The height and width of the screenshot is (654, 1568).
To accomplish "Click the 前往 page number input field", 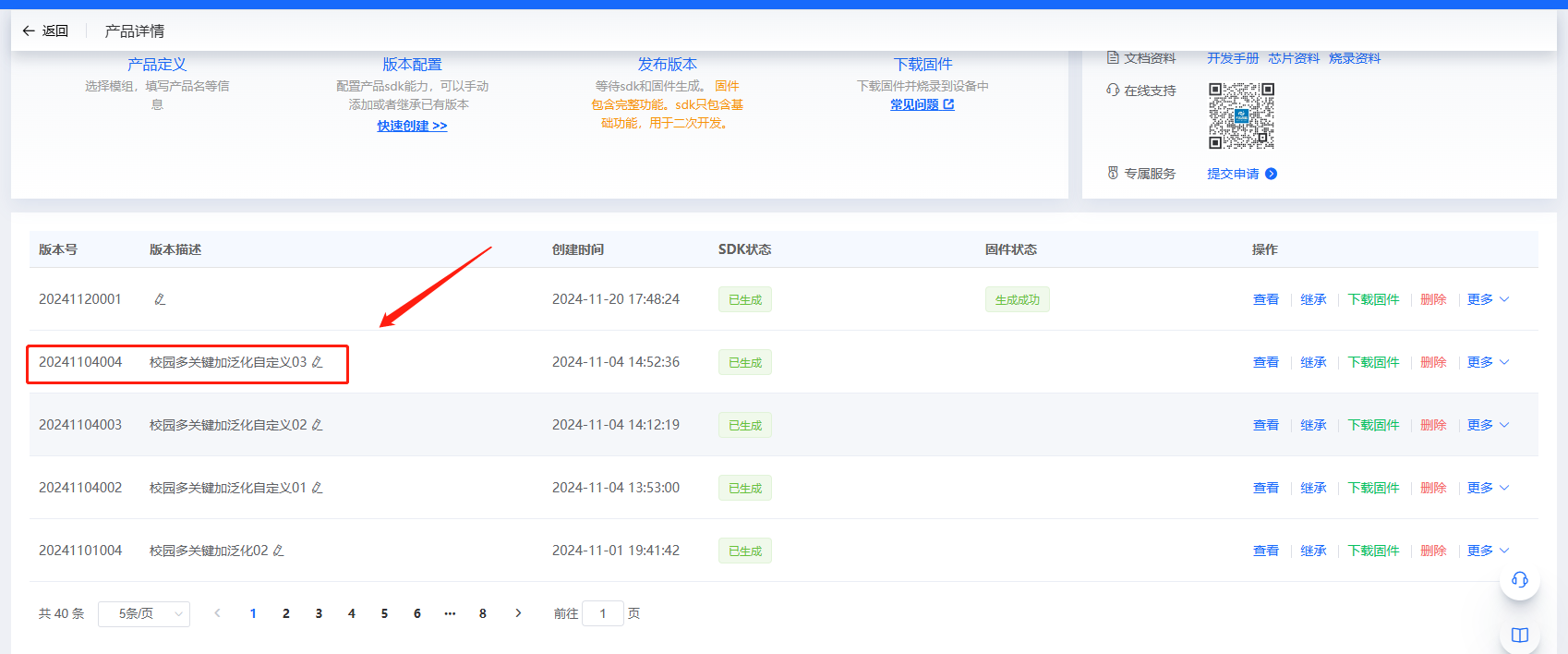I will 603,613.
